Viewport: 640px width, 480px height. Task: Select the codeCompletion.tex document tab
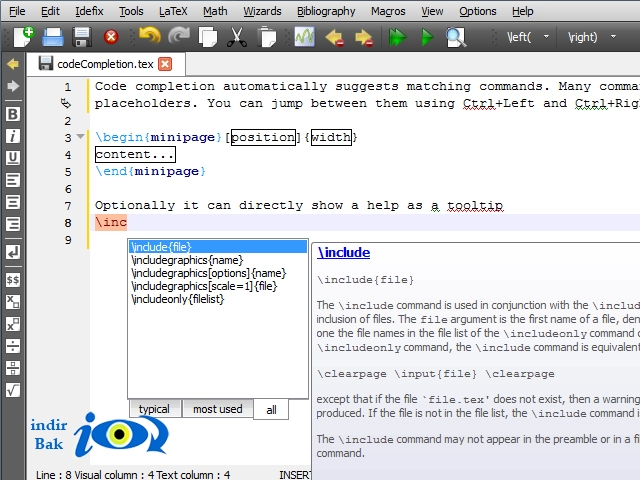[x=106, y=64]
